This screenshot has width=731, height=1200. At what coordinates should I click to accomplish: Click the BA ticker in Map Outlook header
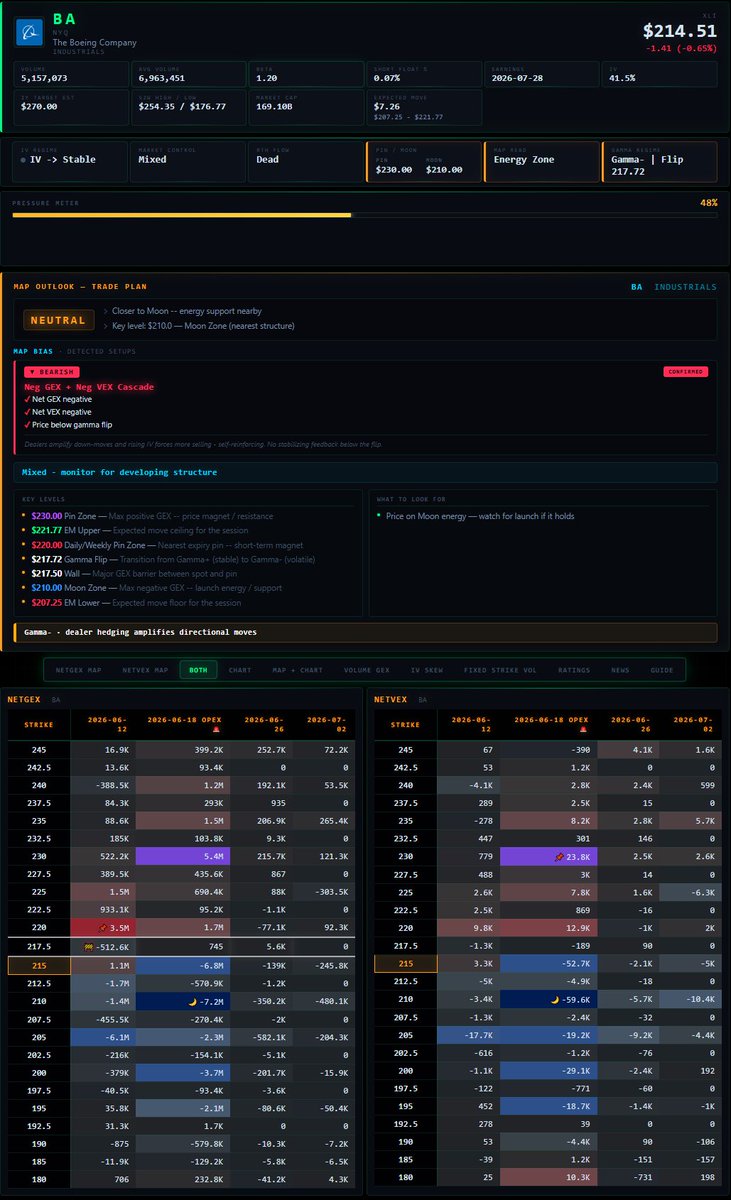636,287
